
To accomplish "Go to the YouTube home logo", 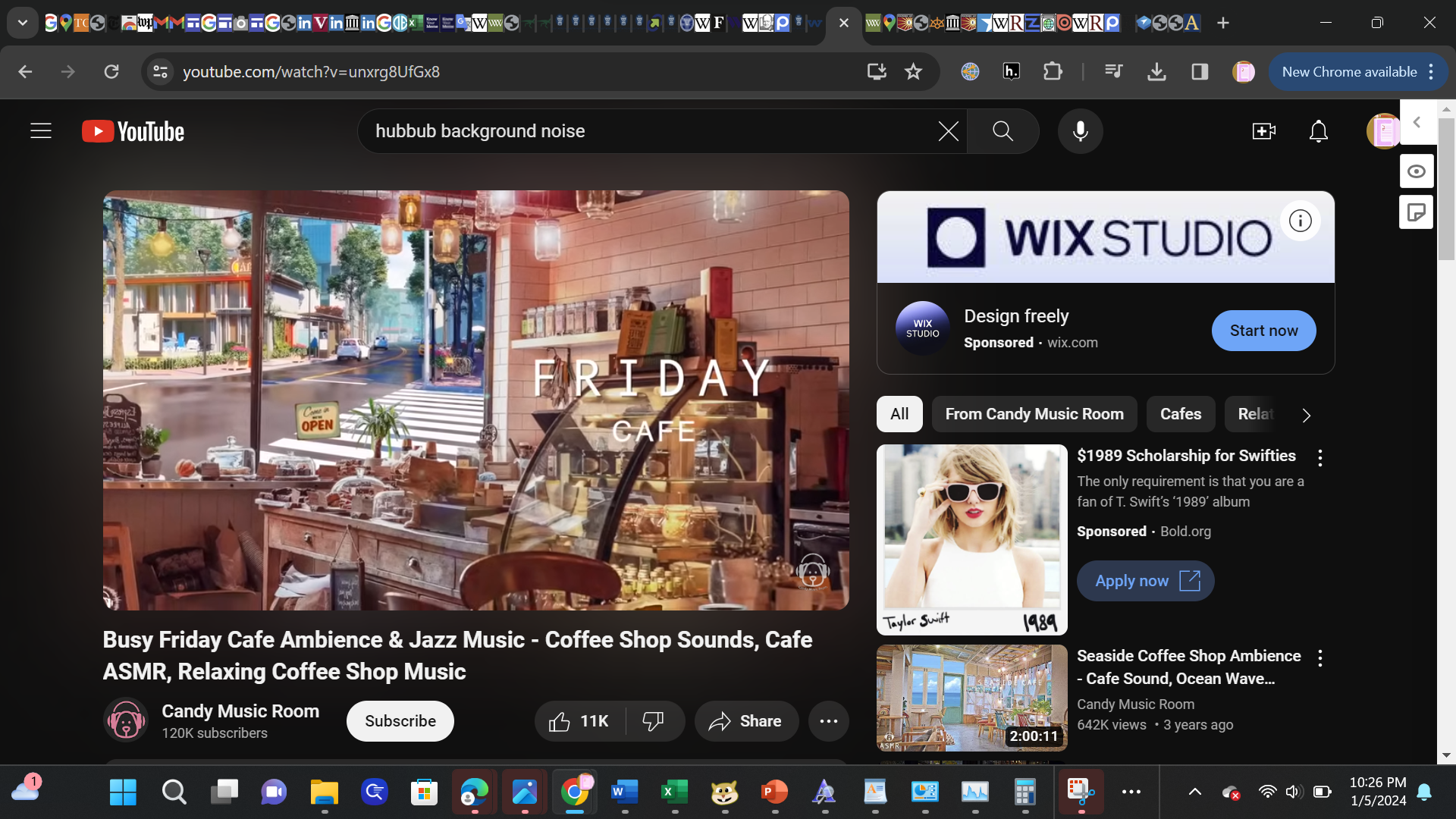I will click(x=133, y=131).
